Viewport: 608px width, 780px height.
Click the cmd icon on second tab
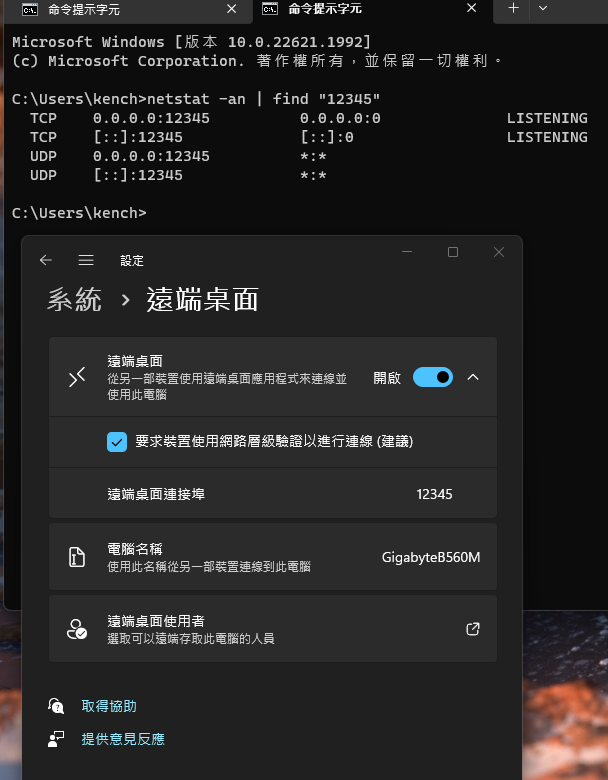[270, 8]
